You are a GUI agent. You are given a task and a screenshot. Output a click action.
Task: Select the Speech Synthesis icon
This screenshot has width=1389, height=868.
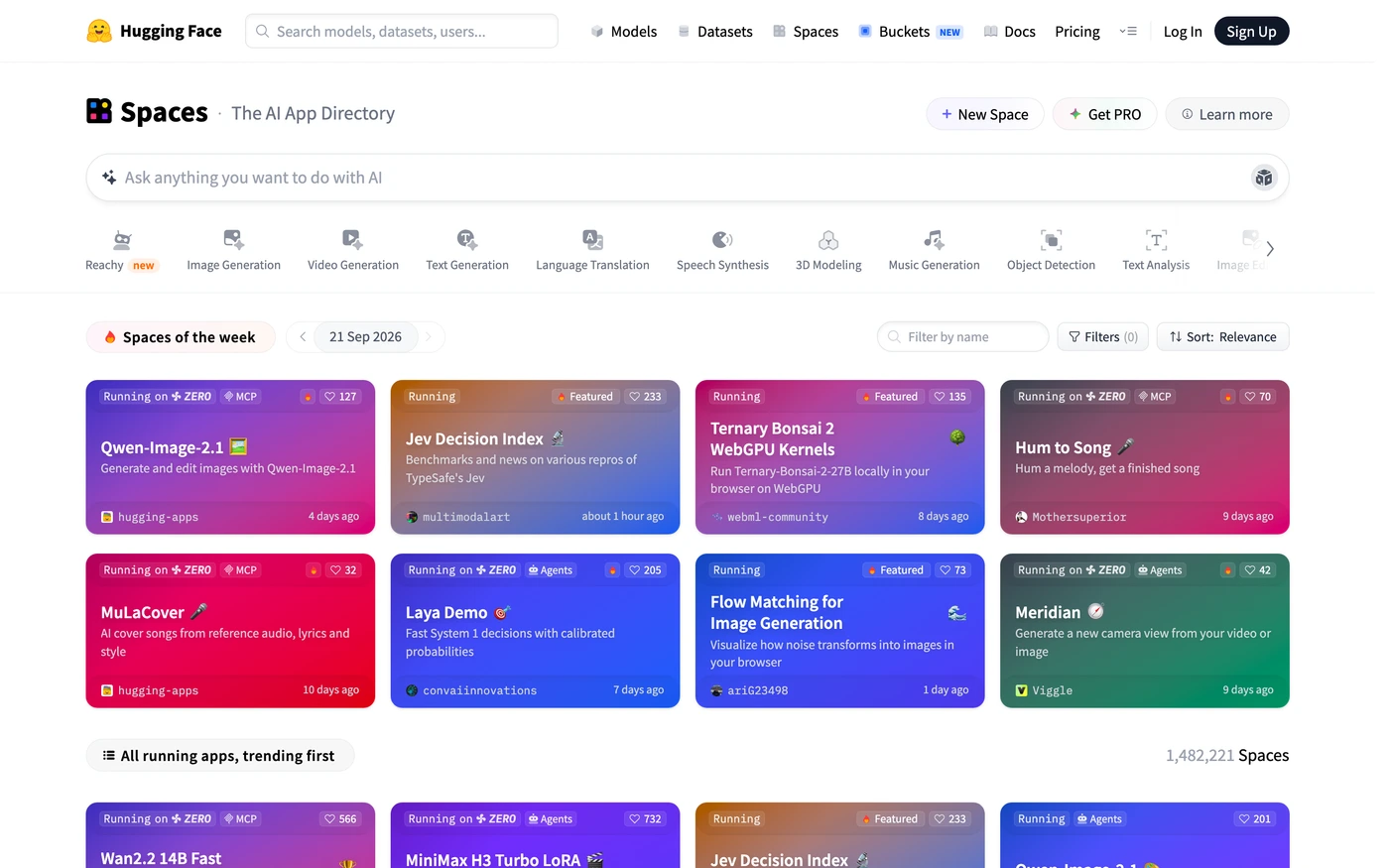click(722, 239)
